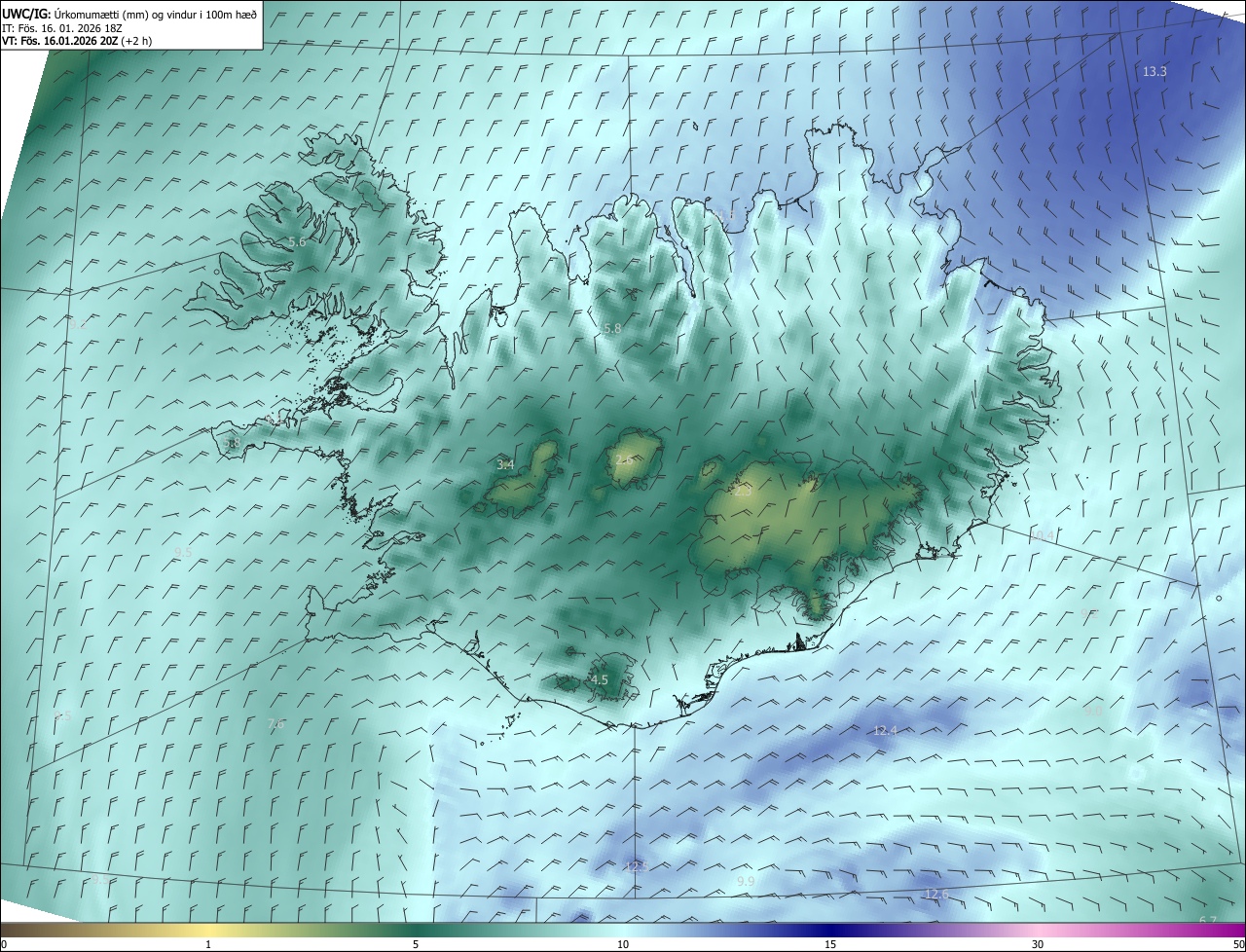Click the 10.4 value label off the east coast
1246x952 pixels.
[1041, 535]
